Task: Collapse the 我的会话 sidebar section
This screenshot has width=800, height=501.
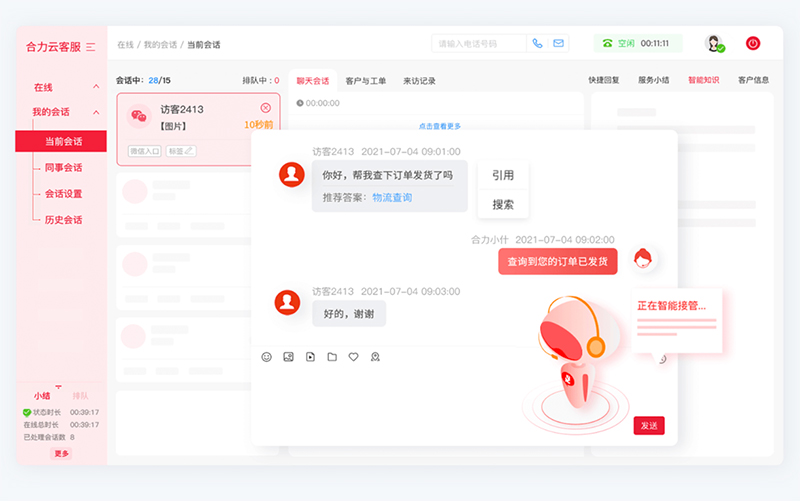Action: [96, 113]
